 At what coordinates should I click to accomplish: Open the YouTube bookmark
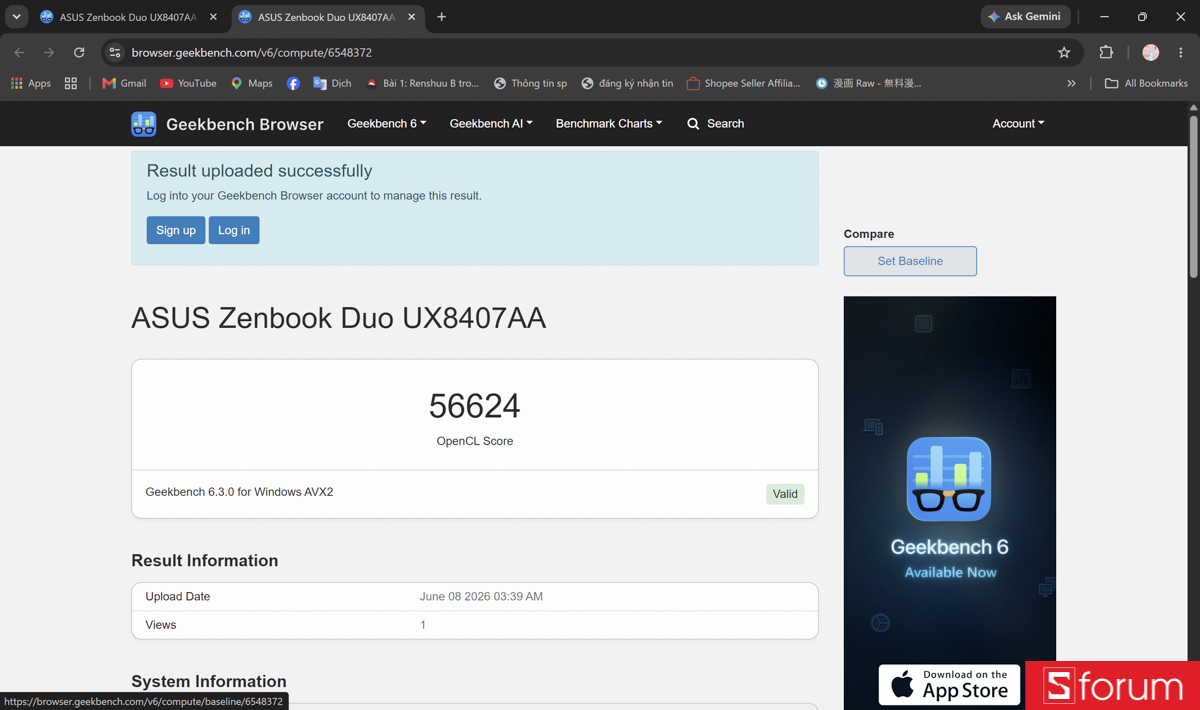click(x=188, y=83)
